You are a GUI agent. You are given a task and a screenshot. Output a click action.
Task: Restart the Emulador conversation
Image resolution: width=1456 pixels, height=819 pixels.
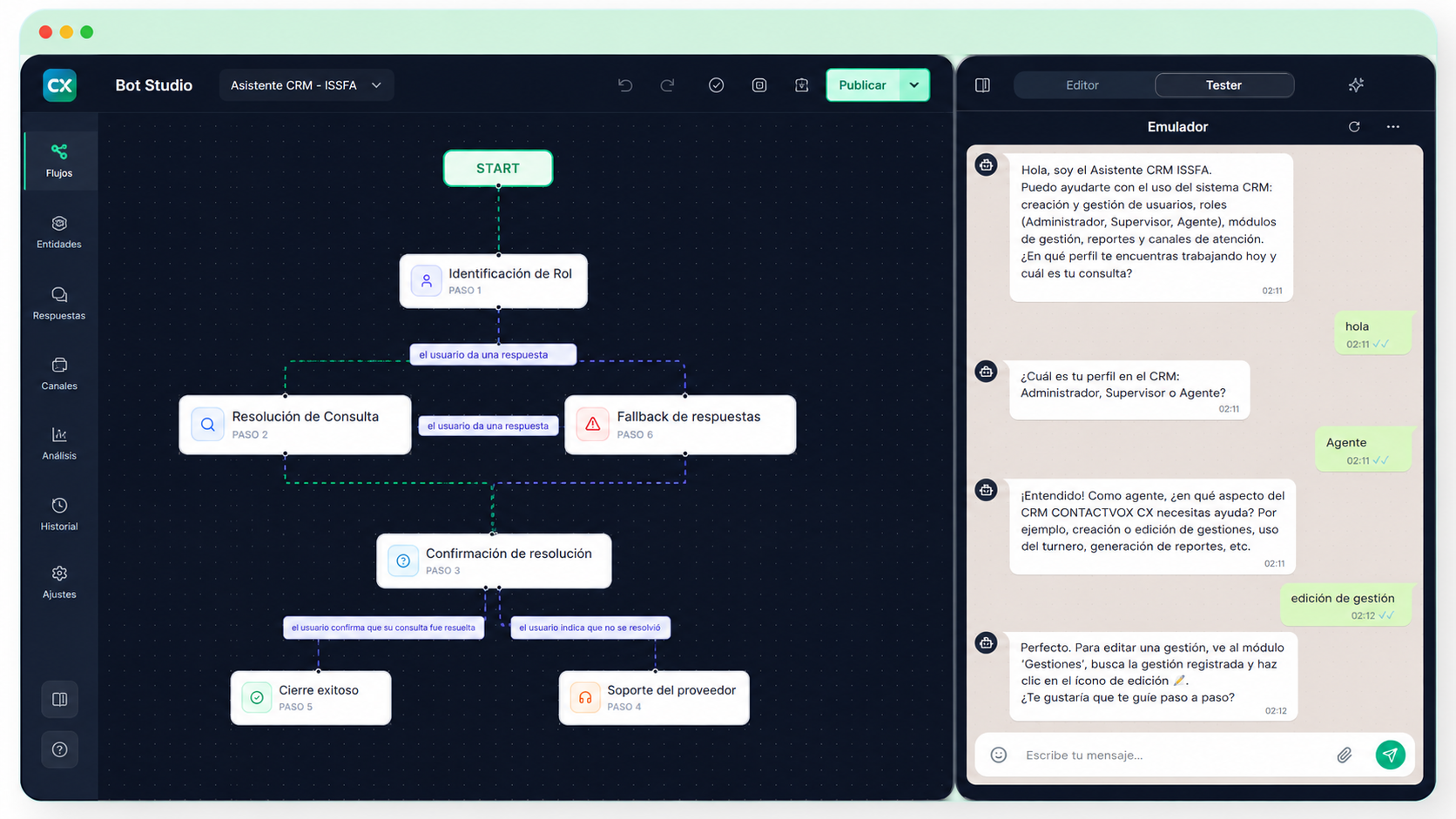click(1354, 127)
